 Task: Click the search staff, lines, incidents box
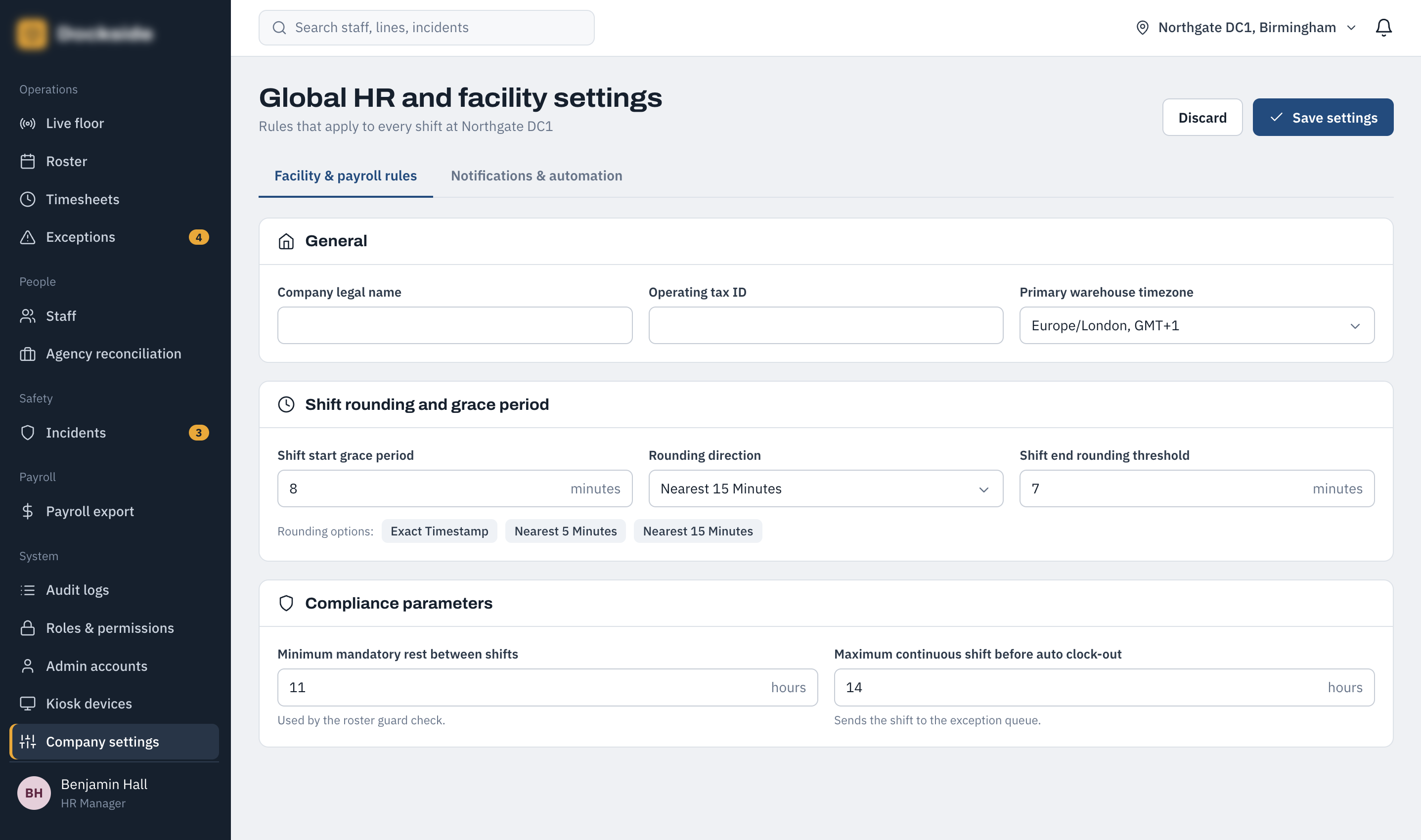click(x=426, y=28)
